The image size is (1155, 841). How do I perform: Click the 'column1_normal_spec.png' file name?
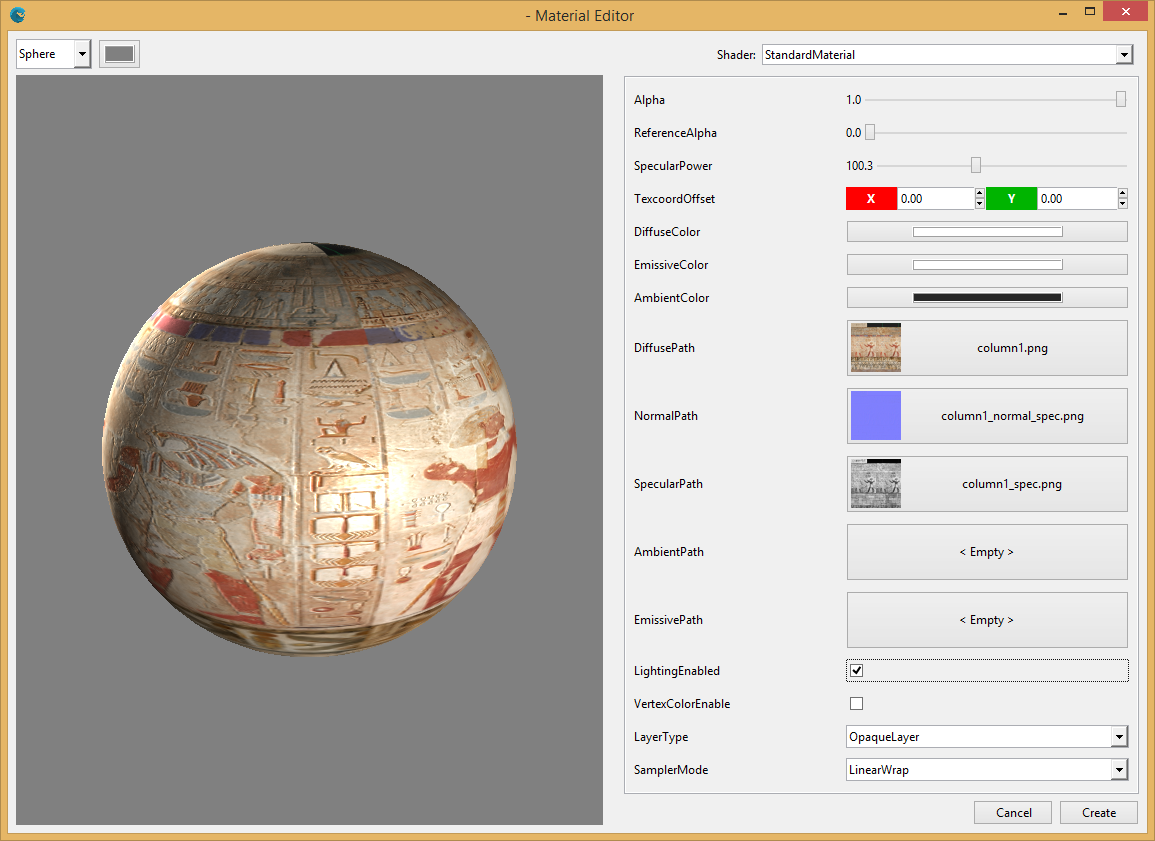(1012, 416)
